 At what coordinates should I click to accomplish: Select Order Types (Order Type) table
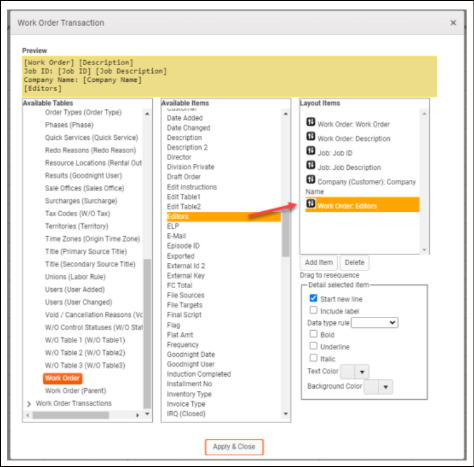(x=83, y=112)
